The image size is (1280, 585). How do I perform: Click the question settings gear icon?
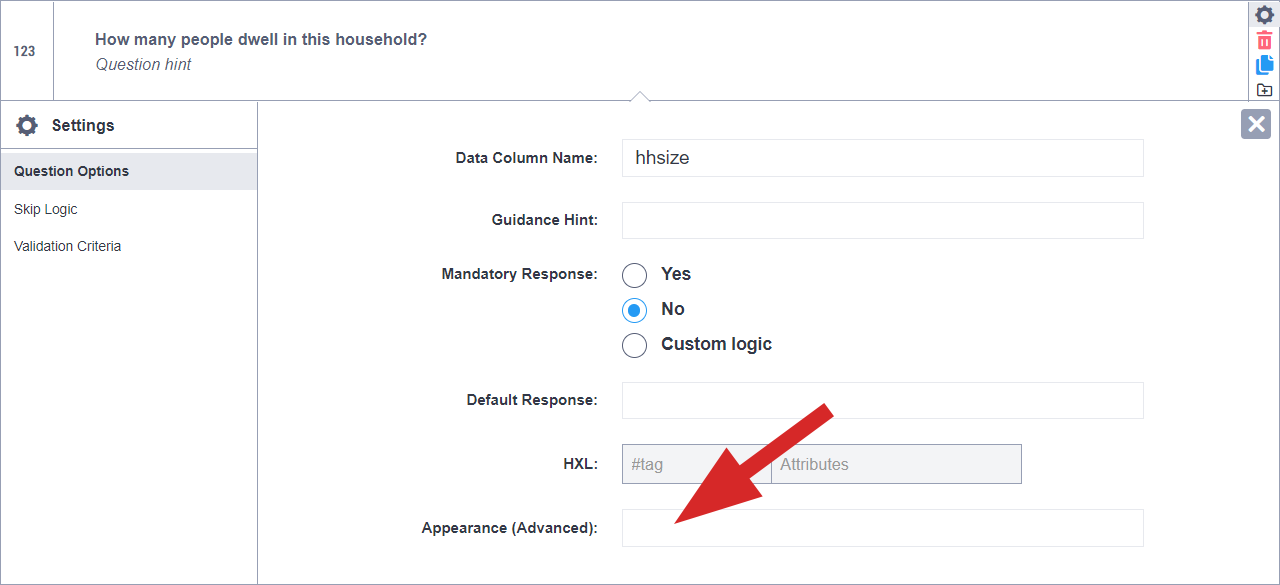point(1264,15)
